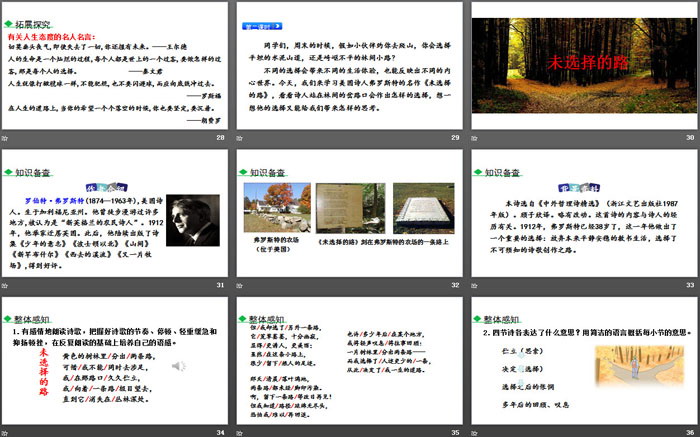Viewport: 700px width, 437px height.
Task: Click 多年后的回顾、叹息 text on slide 36
Action: tap(535, 405)
